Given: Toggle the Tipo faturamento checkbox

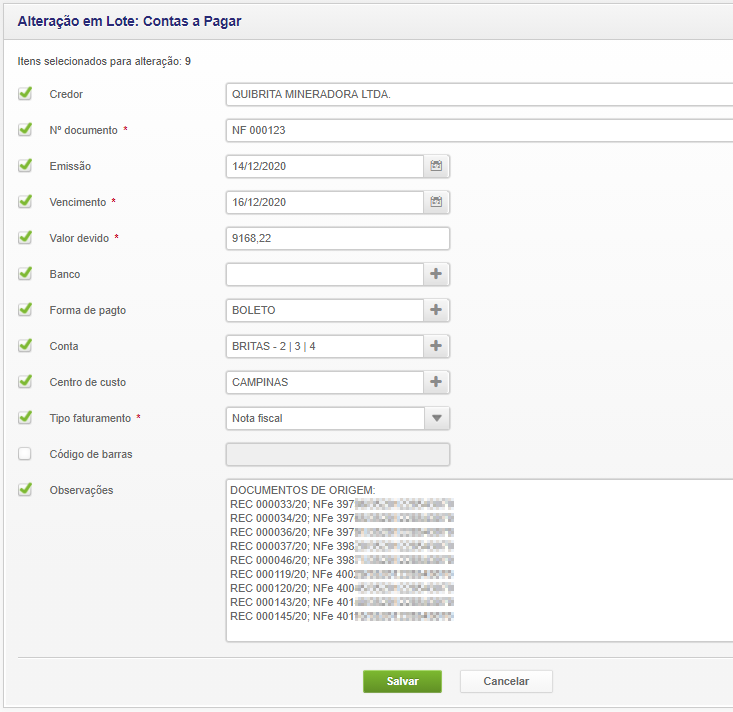Looking at the screenshot, I should 25,418.
